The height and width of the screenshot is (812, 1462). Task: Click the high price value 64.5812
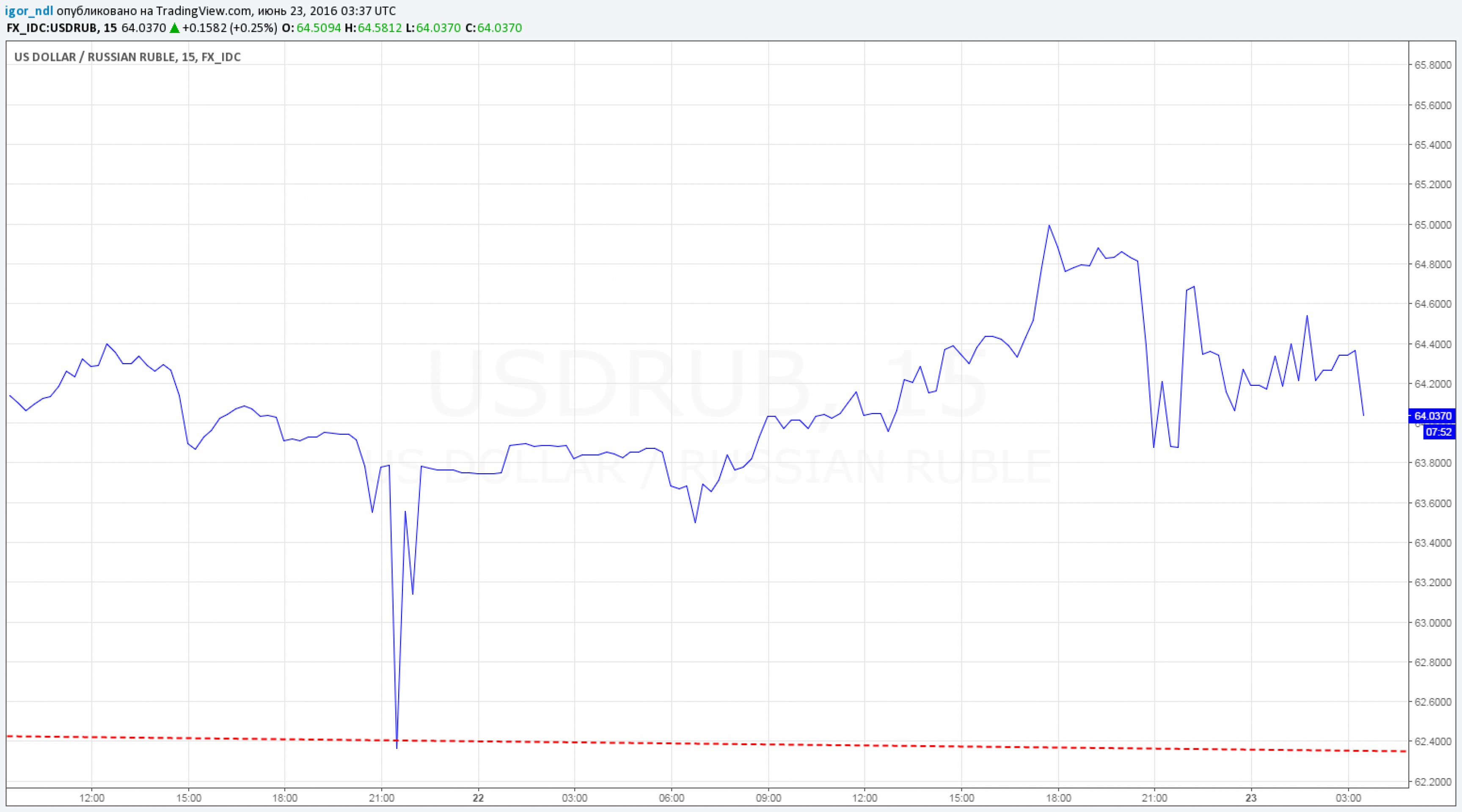[380, 28]
